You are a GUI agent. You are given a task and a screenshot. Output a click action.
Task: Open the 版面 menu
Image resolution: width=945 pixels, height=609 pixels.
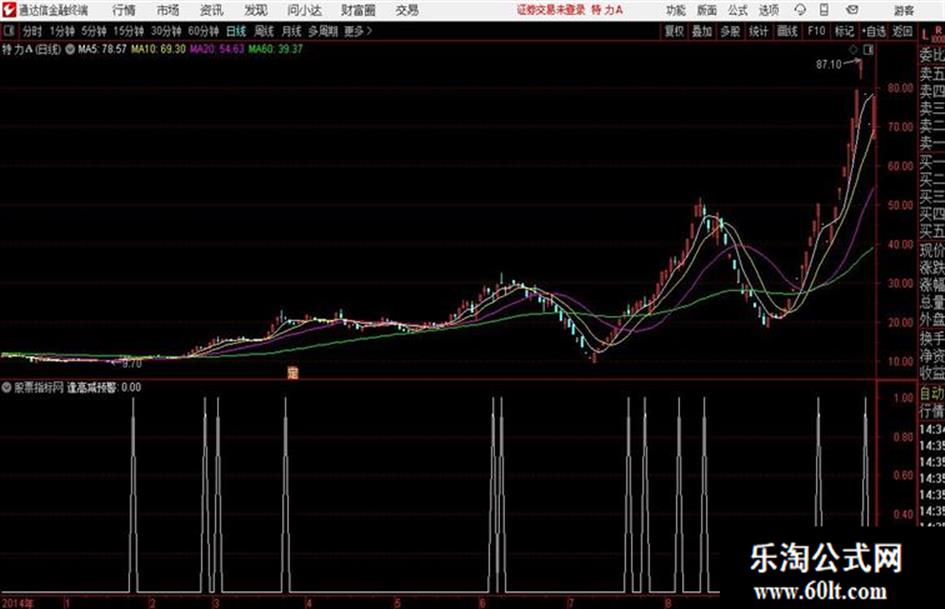[706, 10]
